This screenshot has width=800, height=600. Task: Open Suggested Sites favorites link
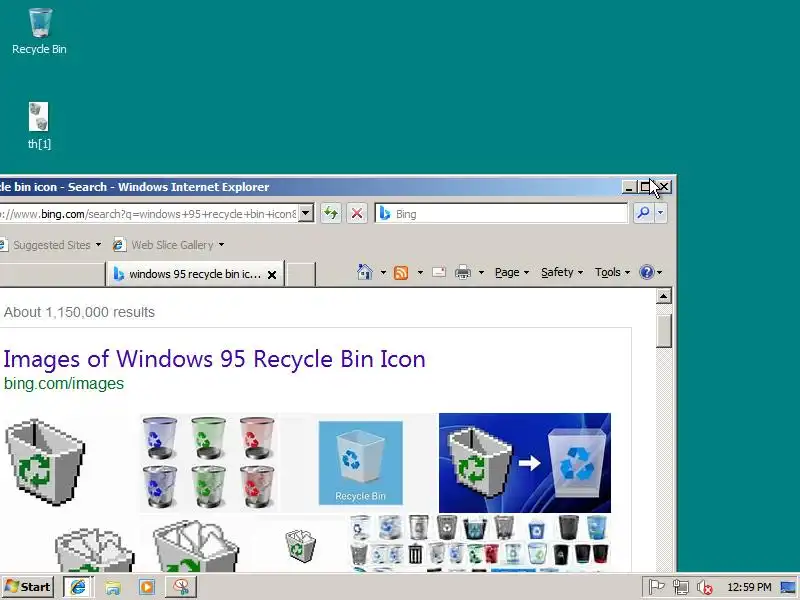point(52,245)
